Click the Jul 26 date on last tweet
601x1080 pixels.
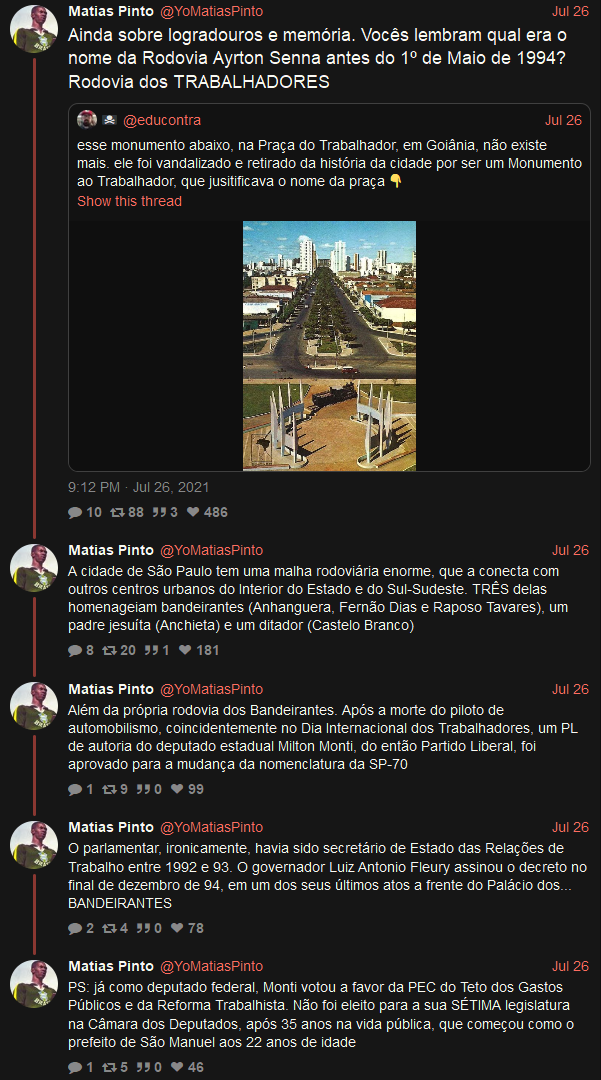click(x=571, y=966)
